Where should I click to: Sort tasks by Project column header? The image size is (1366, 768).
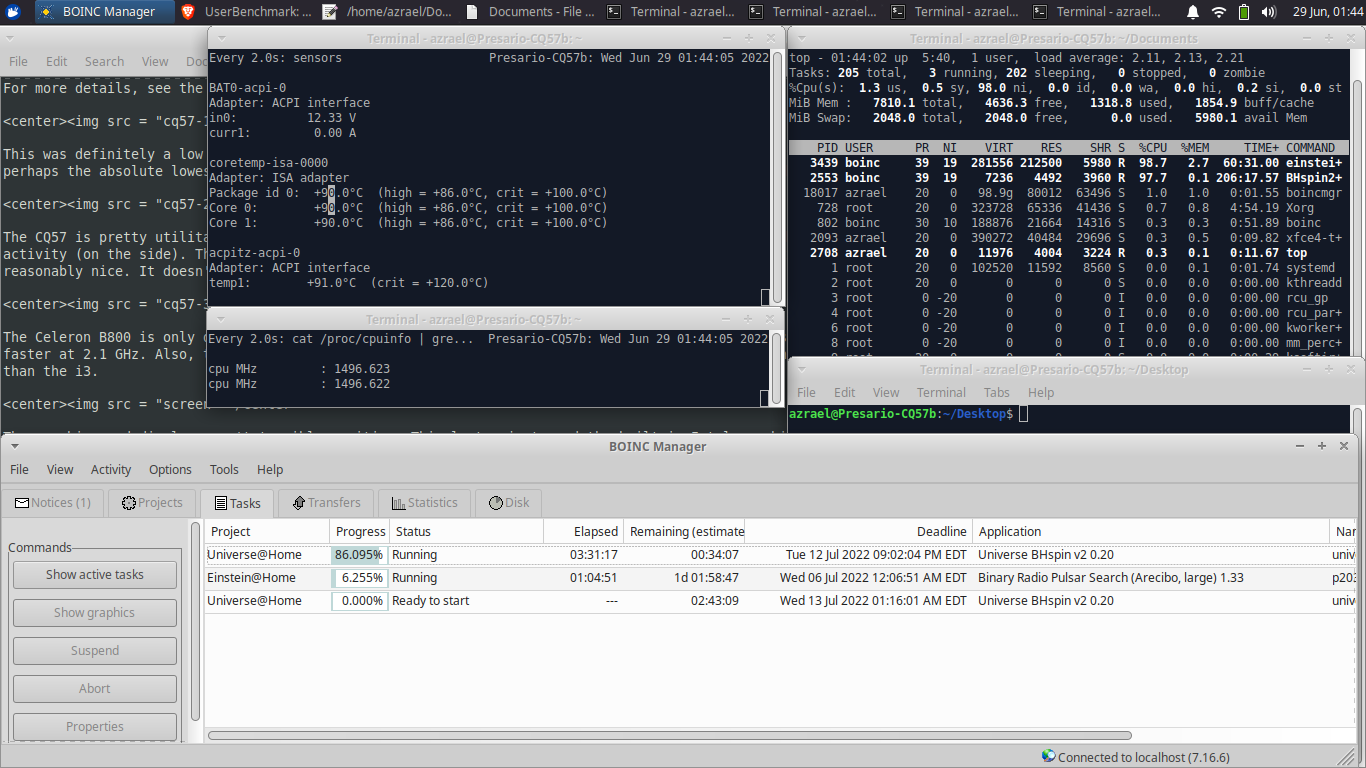pyautogui.click(x=267, y=531)
